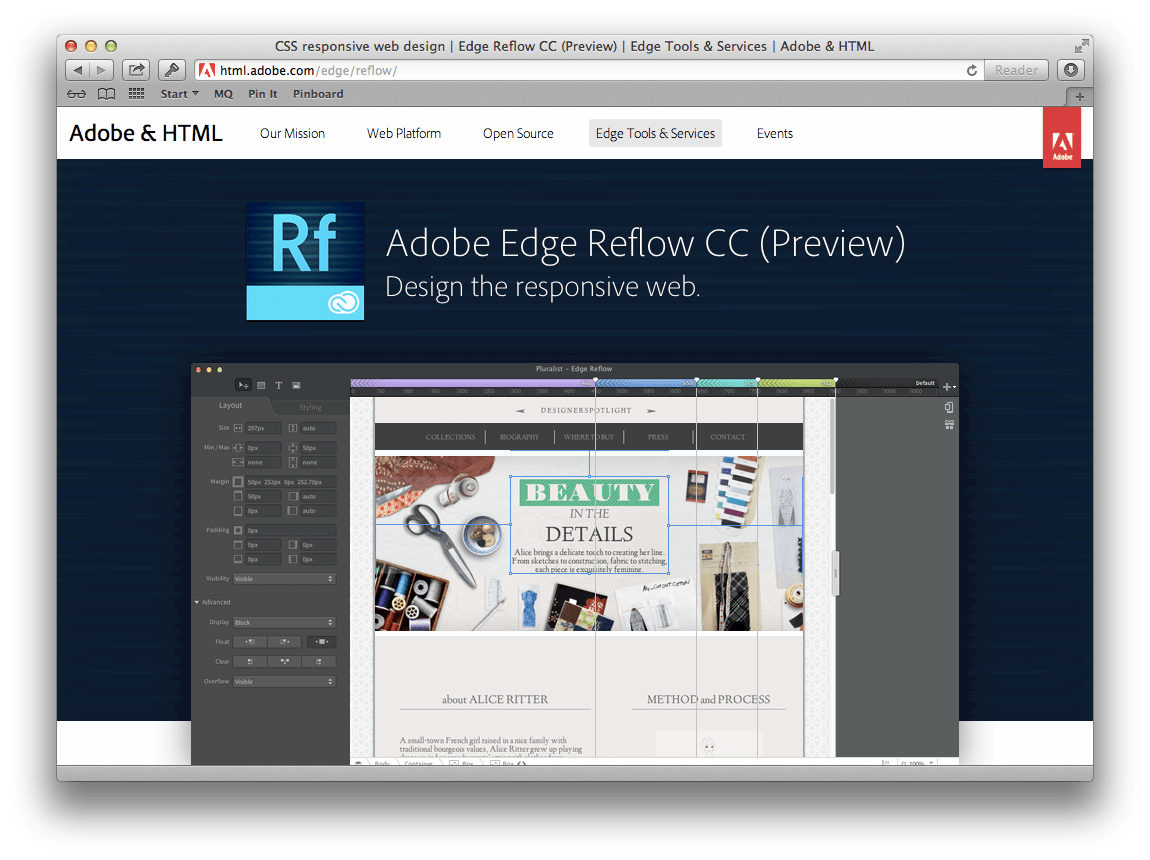Click float left icon in Float row
Viewport: 1150px width, 860px height.
tap(249, 642)
